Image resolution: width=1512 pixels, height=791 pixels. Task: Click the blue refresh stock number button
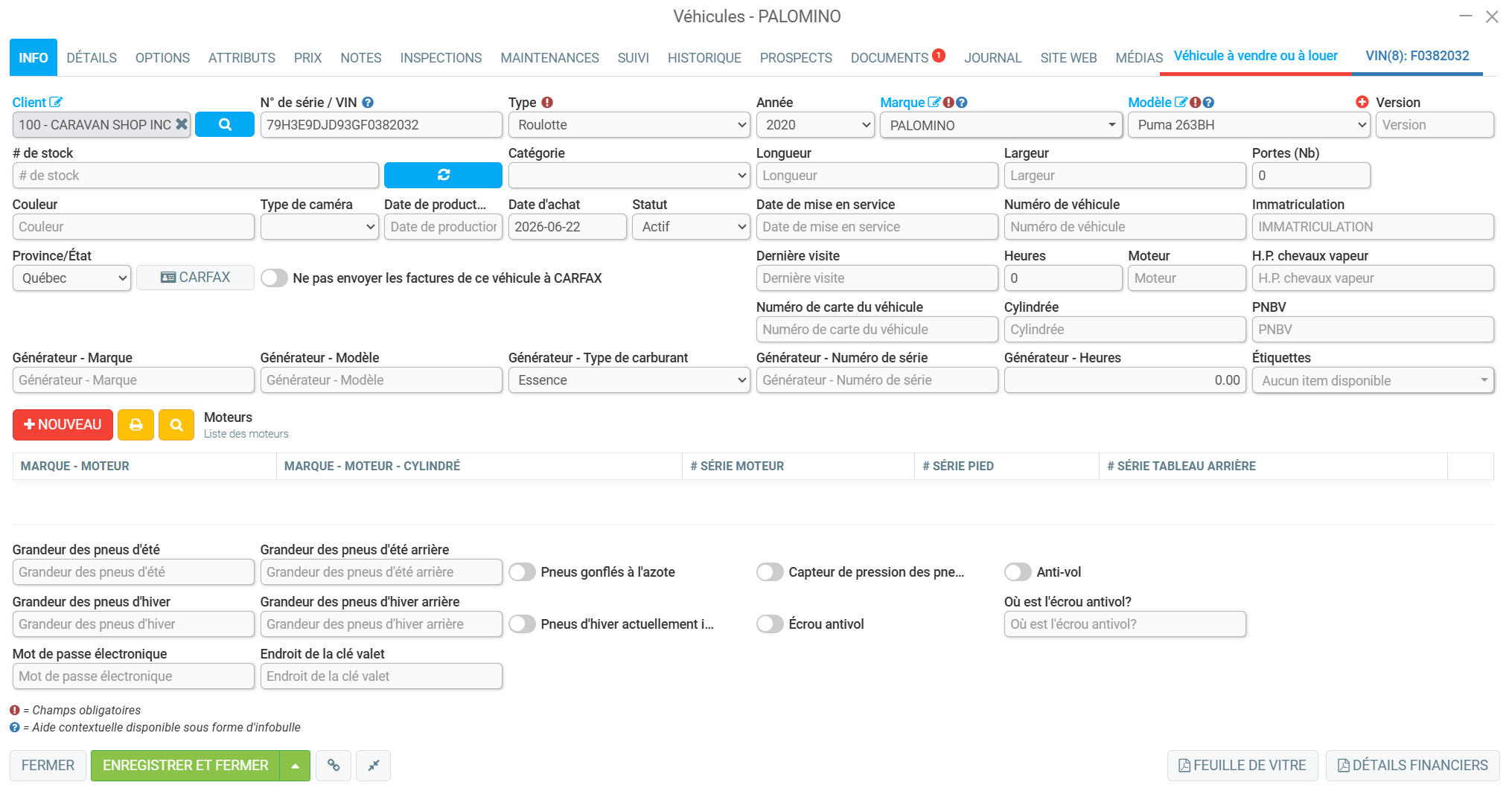443,175
